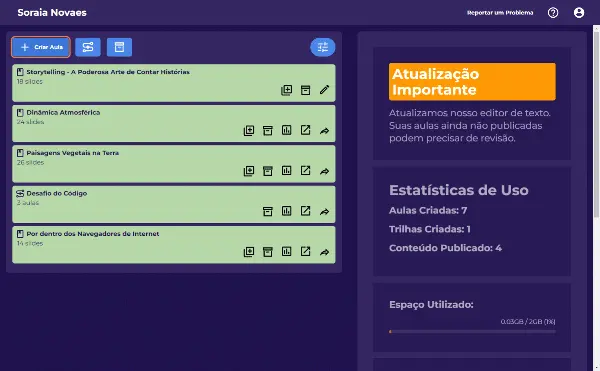Click the Conteúdo Publicado: 4 statistic
This screenshot has width=600, height=371.
point(445,248)
